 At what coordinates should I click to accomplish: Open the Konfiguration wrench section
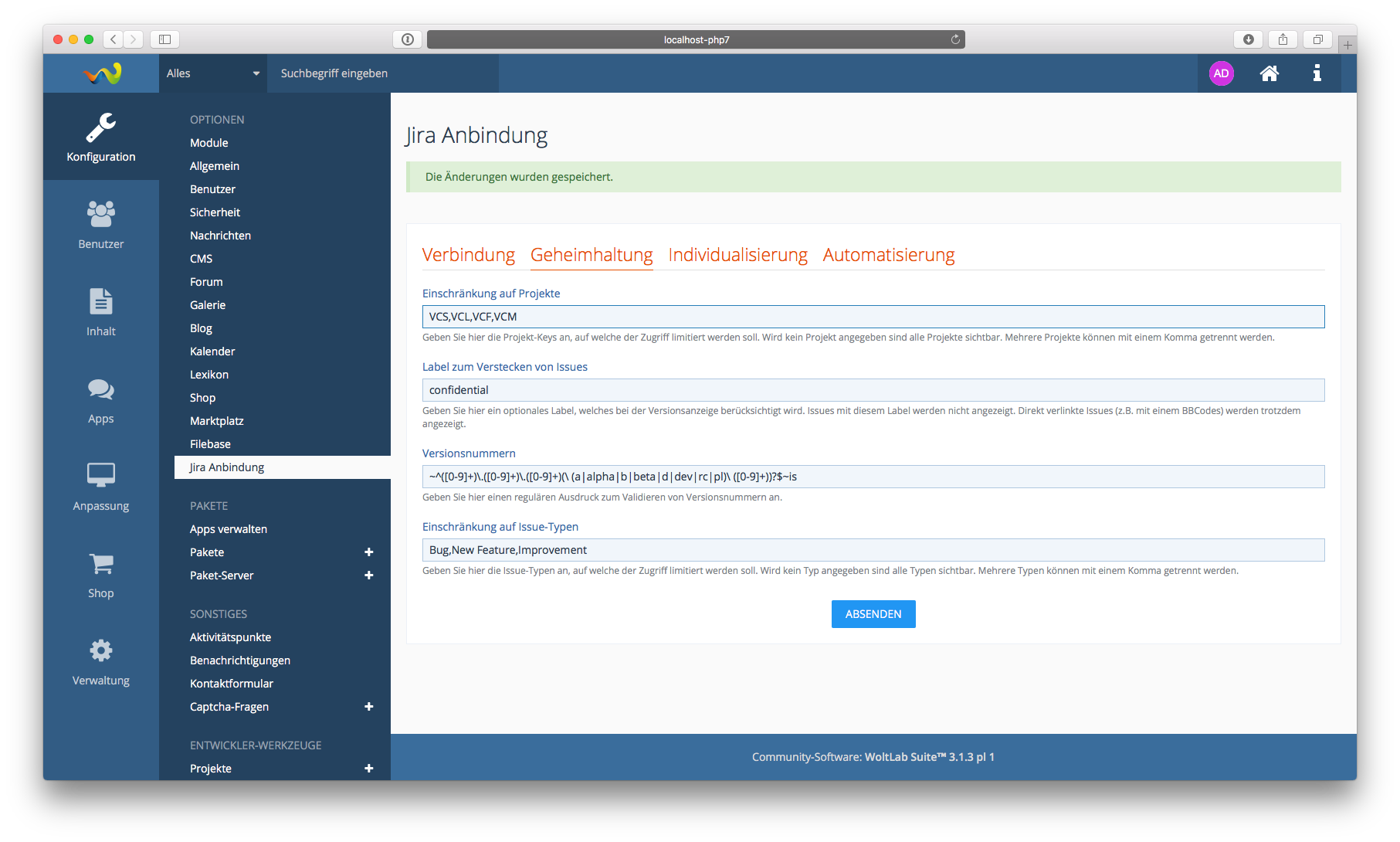click(x=100, y=137)
